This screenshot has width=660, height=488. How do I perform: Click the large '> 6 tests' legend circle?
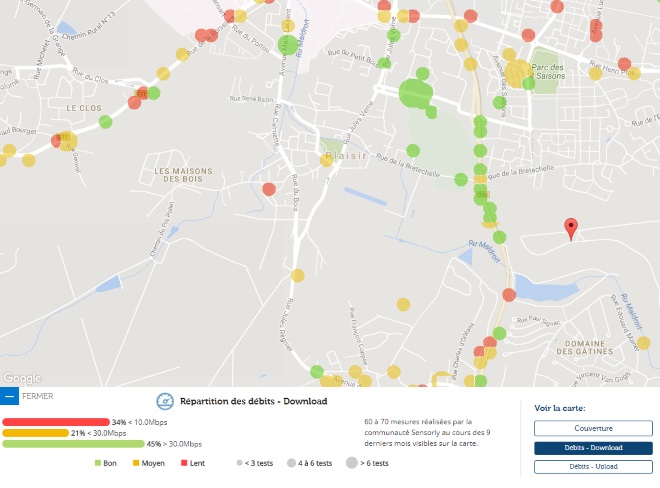(352, 463)
